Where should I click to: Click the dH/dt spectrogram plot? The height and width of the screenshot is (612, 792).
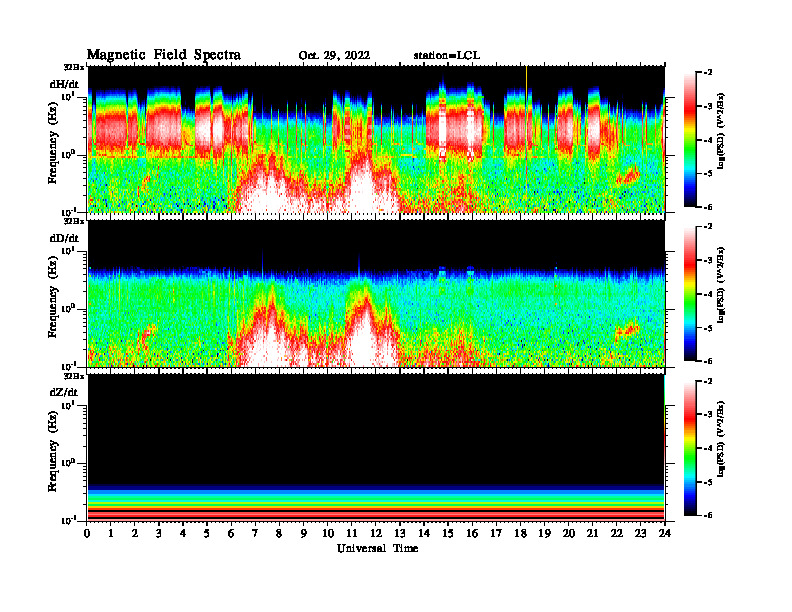pyautogui.click(x=376, y=139)
